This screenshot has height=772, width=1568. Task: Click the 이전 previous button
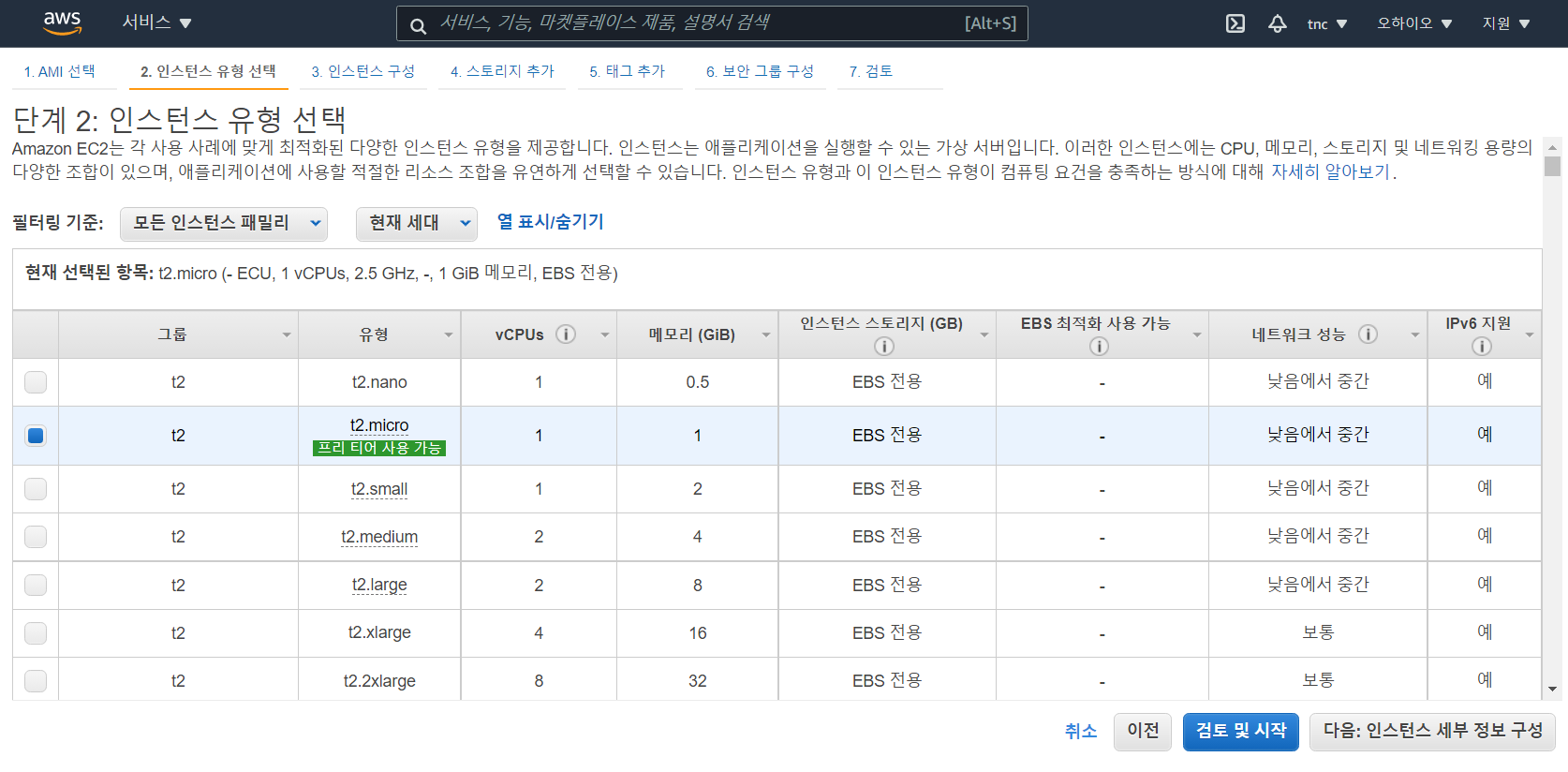[1143, 732]
